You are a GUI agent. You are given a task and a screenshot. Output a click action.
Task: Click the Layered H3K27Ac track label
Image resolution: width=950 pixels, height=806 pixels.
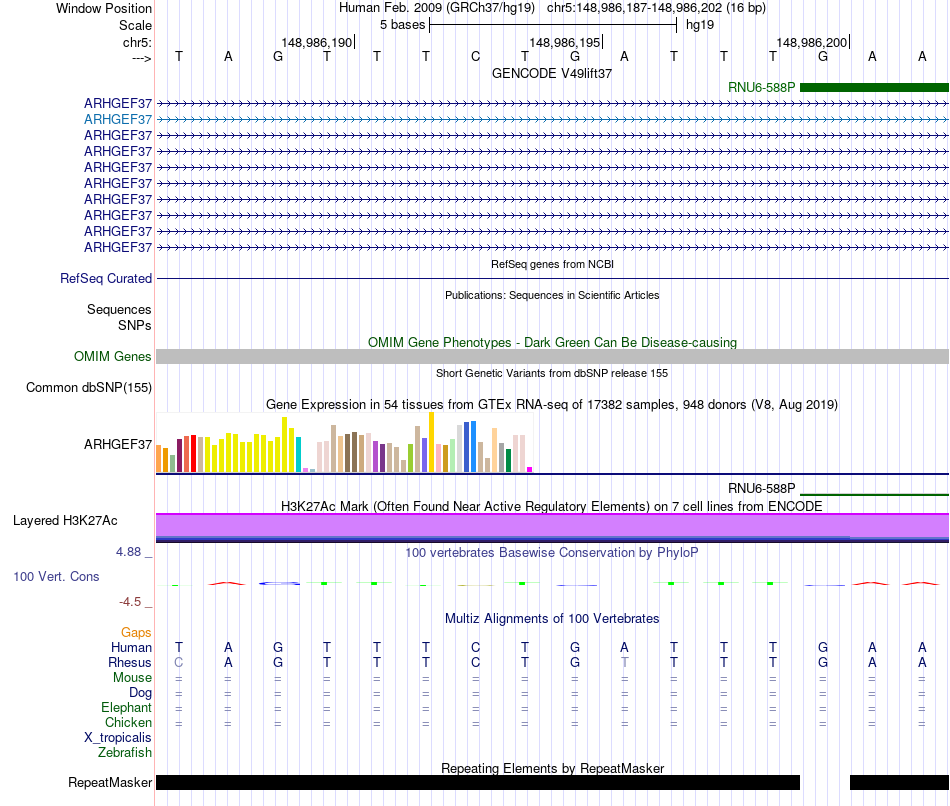coord(65,521)
